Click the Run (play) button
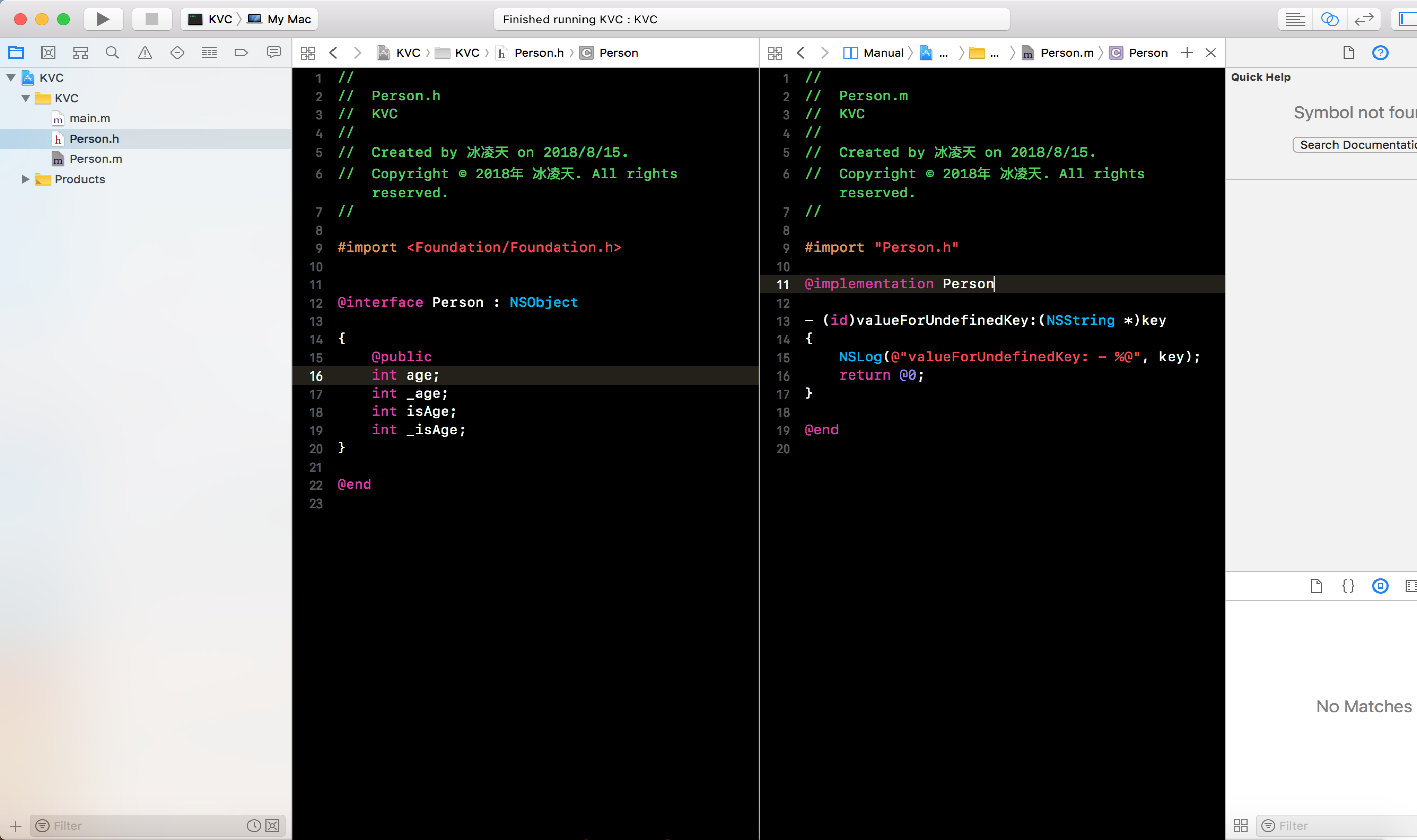1417x840 pixels. (103, 19)
